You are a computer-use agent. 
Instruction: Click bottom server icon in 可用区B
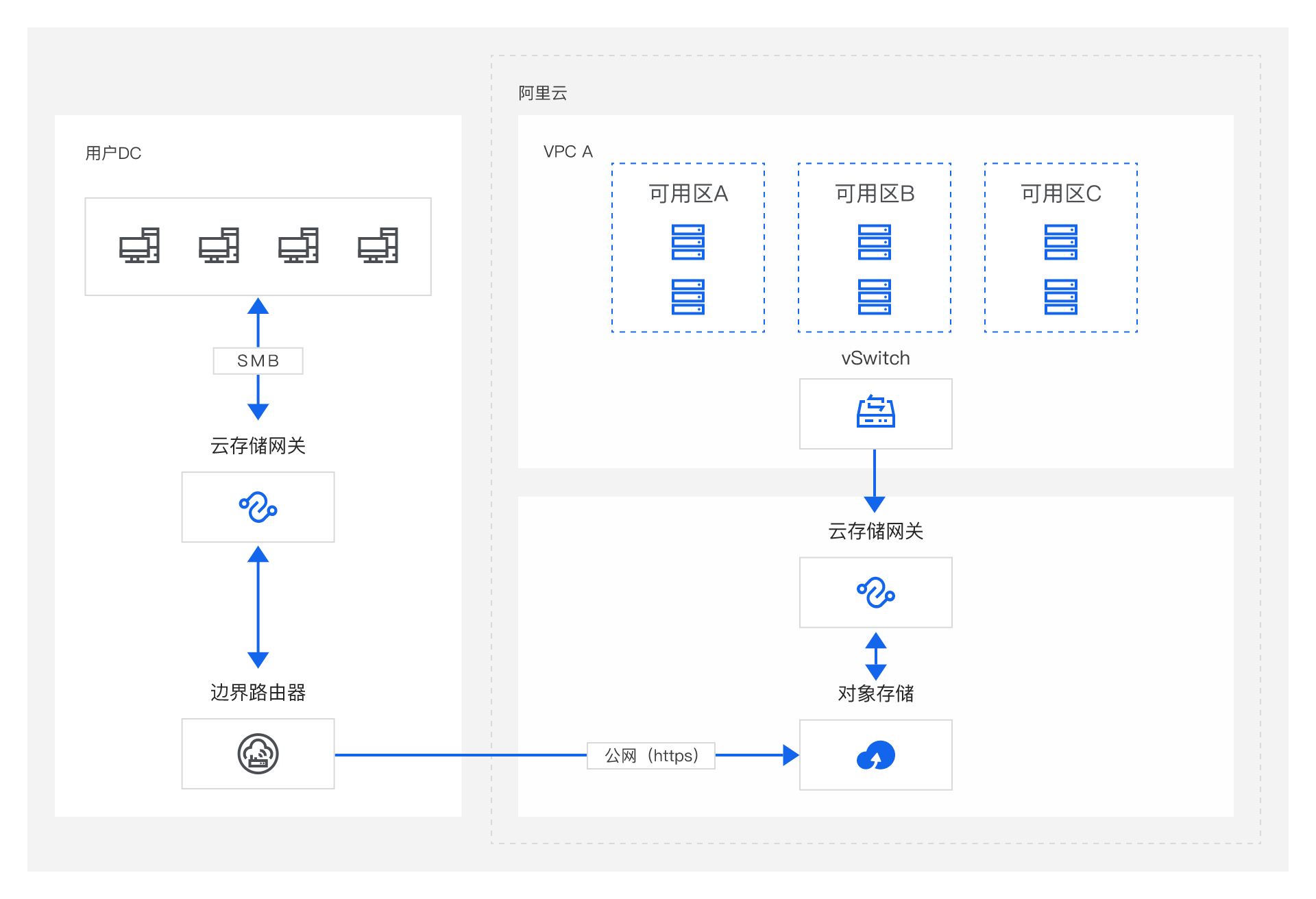pyautogui.click(x=875, y=297)
